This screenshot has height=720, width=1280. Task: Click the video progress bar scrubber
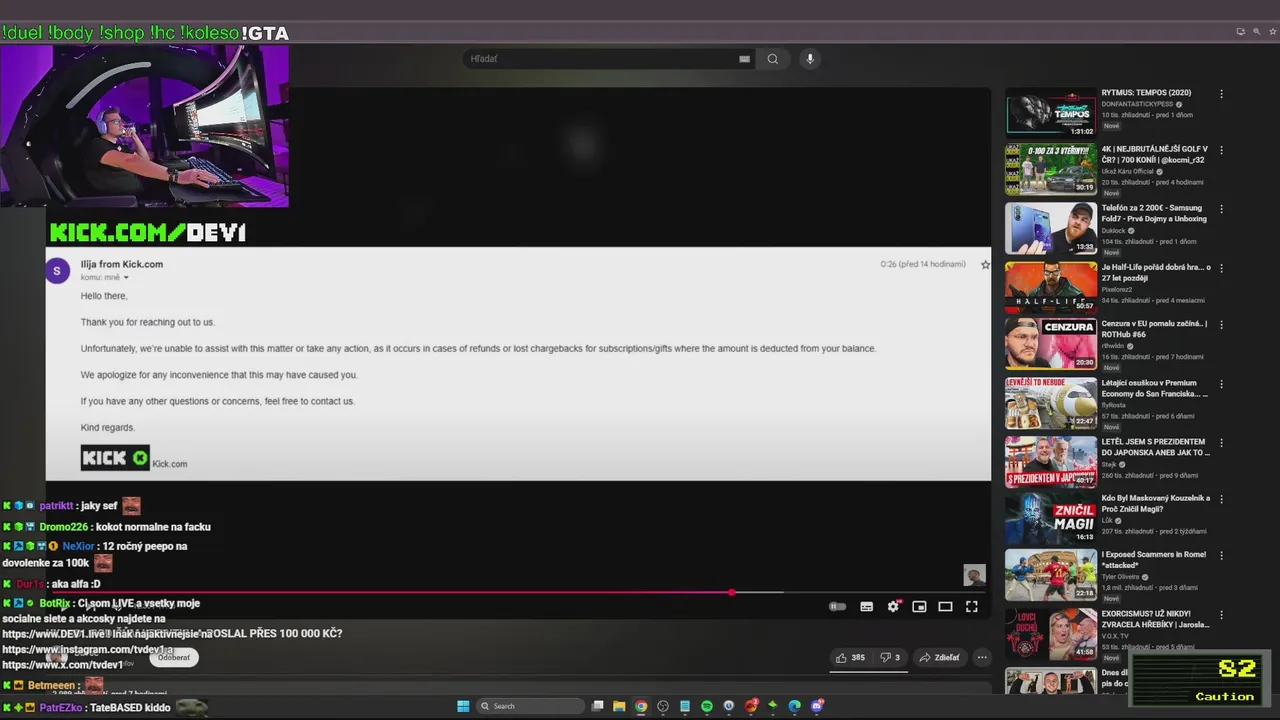click(732, 592)
